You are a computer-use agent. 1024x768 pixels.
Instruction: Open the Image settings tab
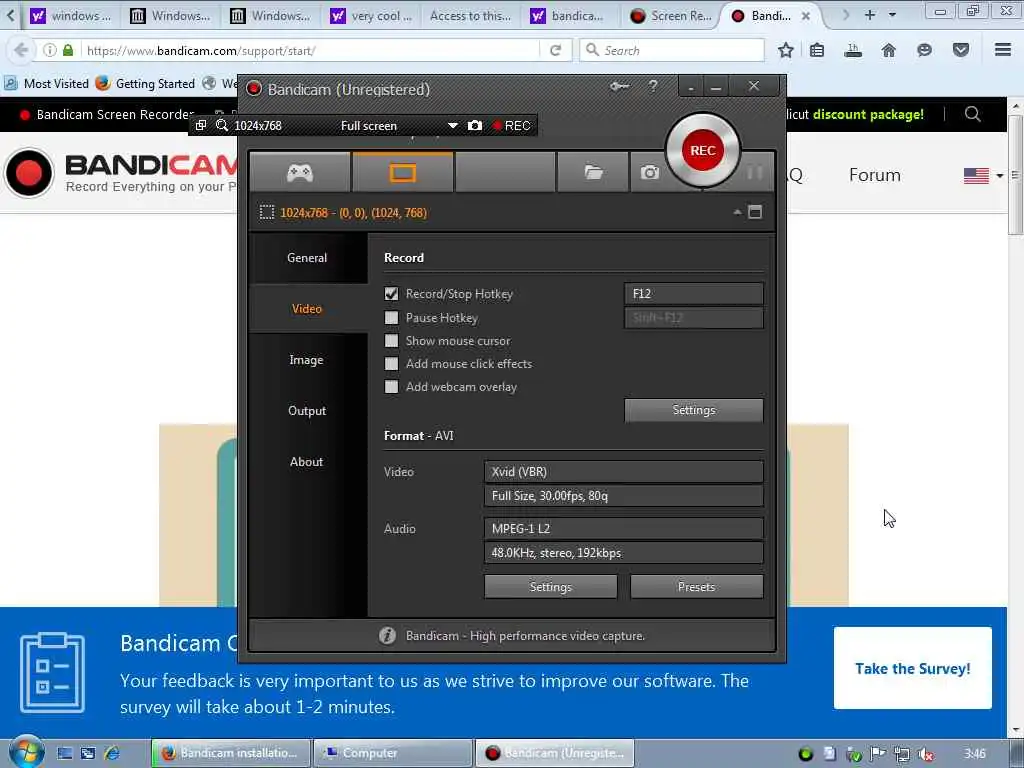coord(307,360)
